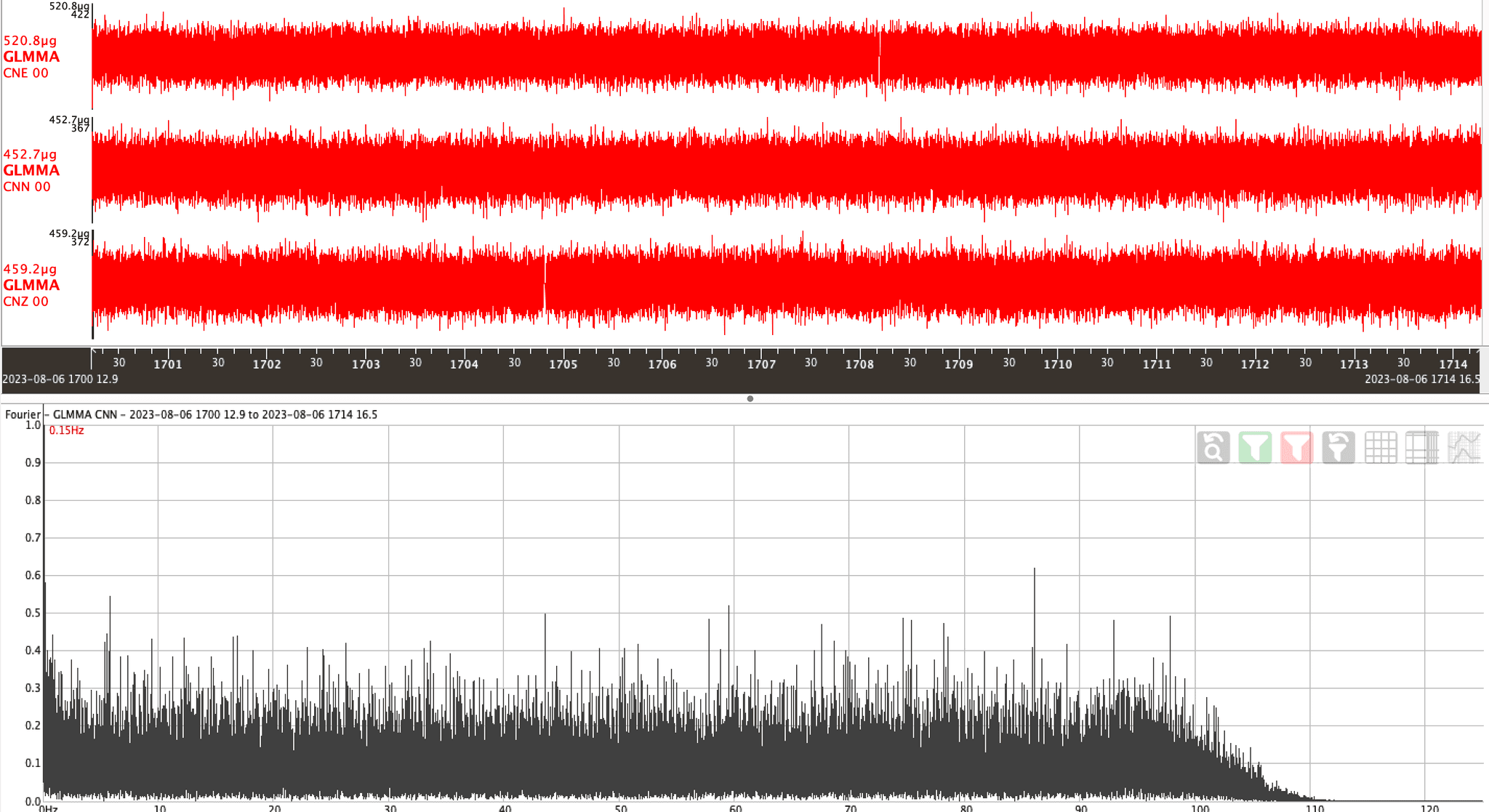Click the pane divider handle dot
This screenshot has height=812, width=1489.
point(750,398)
